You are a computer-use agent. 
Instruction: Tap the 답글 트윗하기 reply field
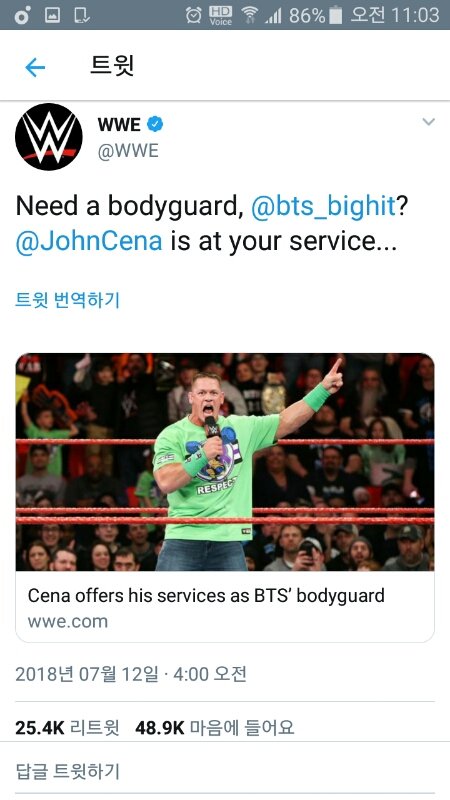coord(225,771)
